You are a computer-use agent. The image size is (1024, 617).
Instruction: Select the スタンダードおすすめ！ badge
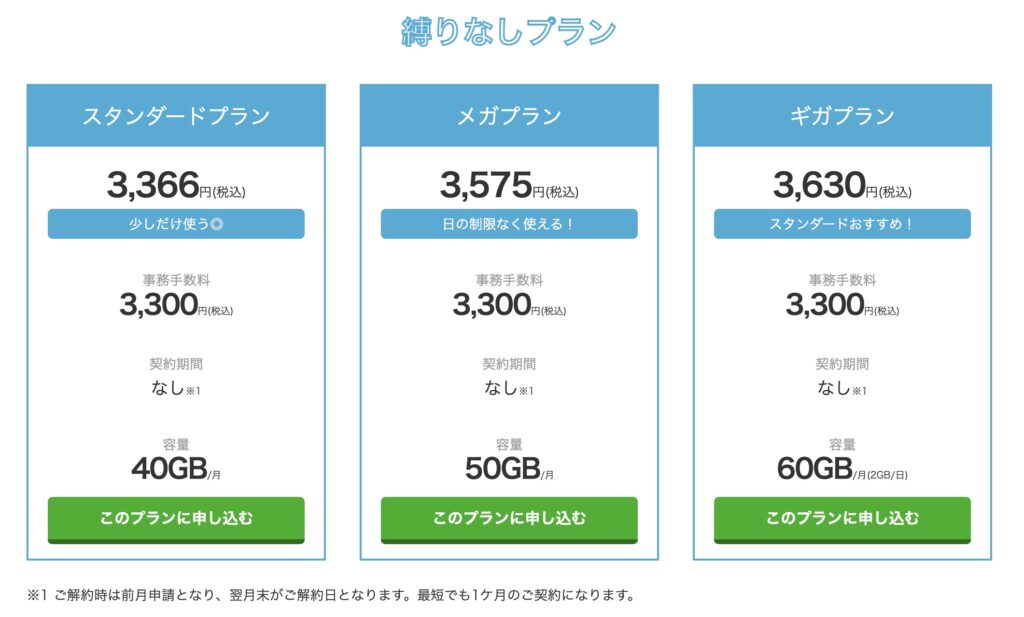[842, 224]
